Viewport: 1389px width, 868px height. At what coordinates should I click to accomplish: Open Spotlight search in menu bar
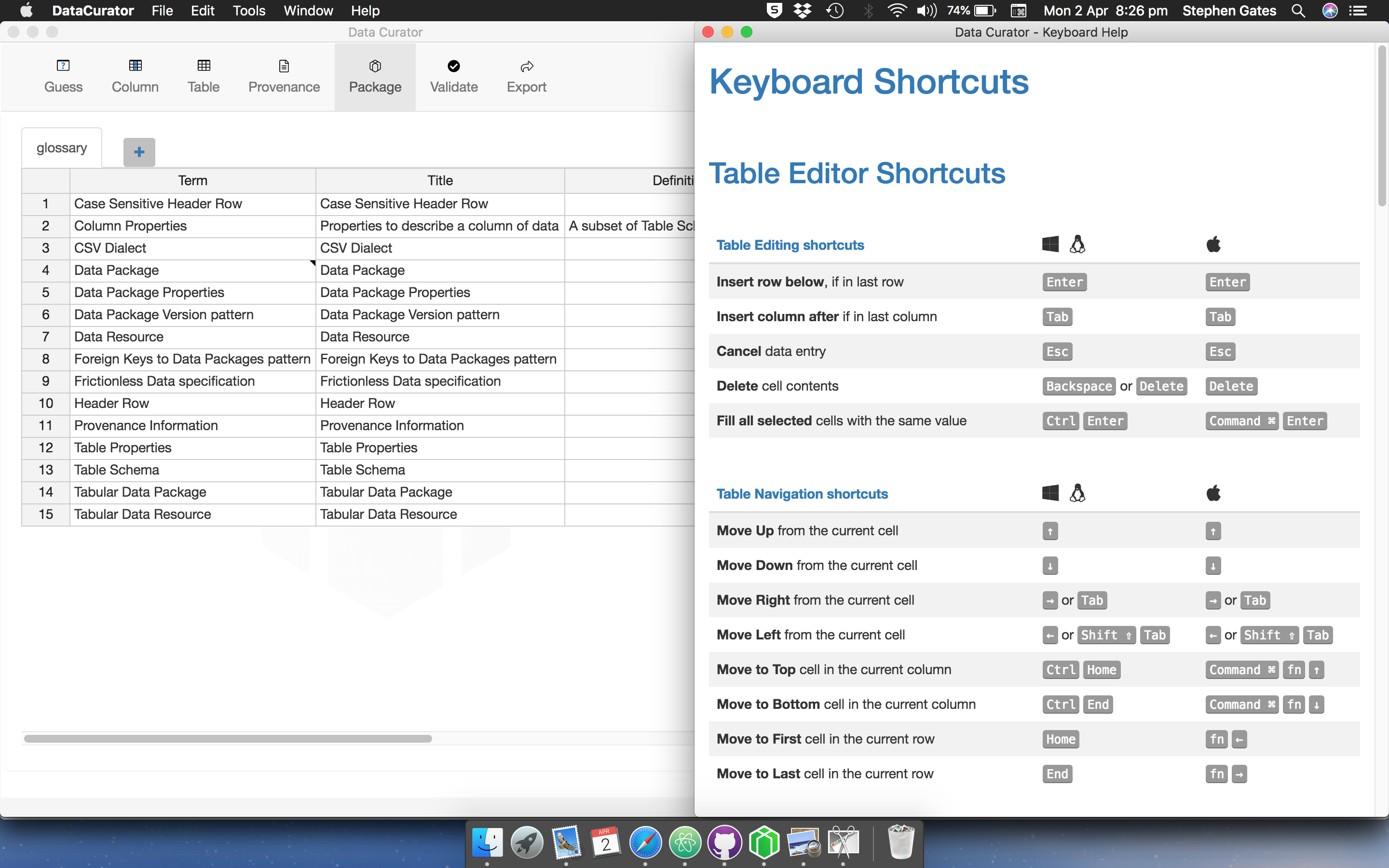(x=1298, y=11)
